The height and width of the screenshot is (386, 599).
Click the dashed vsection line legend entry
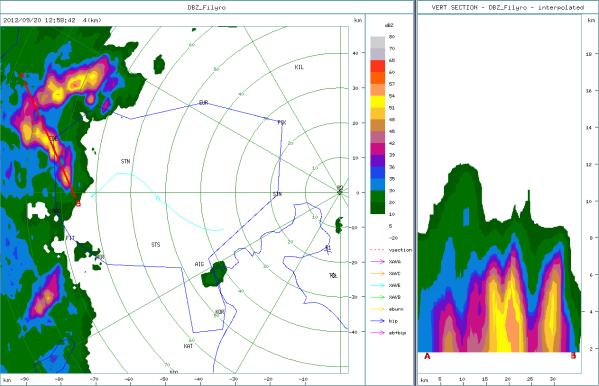click(x=390, y=250)
